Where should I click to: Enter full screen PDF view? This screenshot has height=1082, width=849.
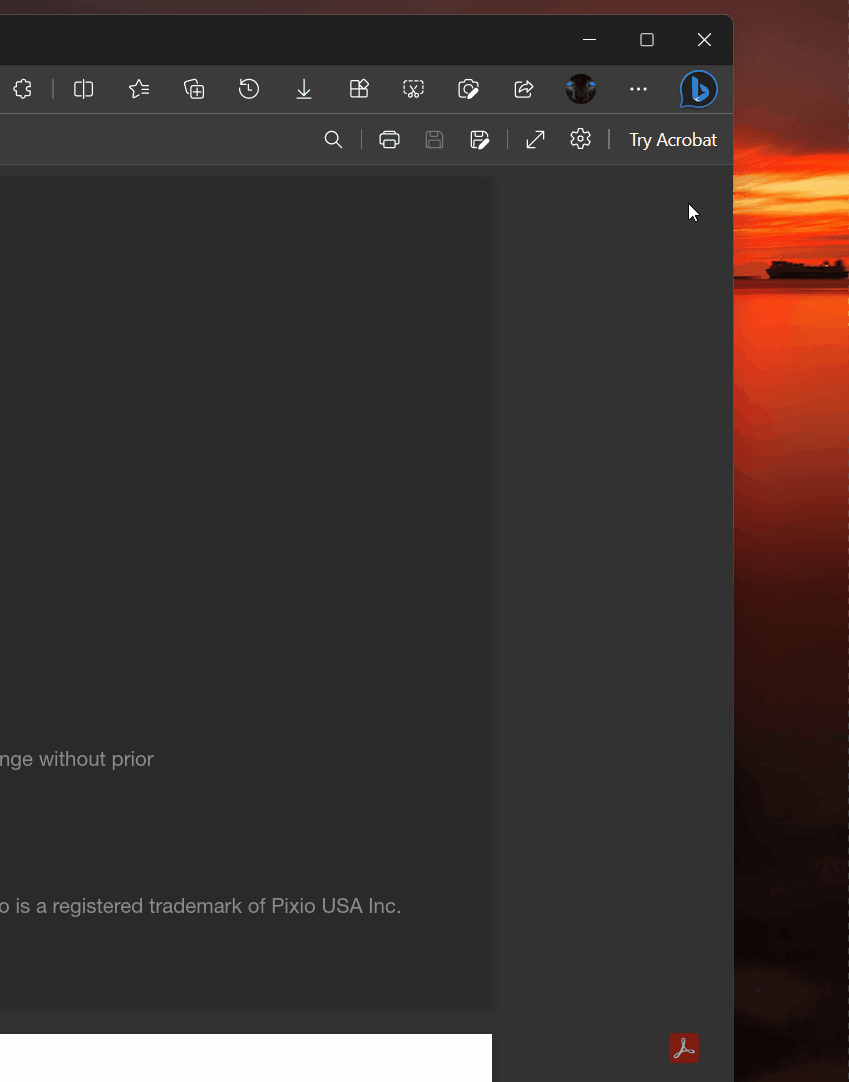536,140
